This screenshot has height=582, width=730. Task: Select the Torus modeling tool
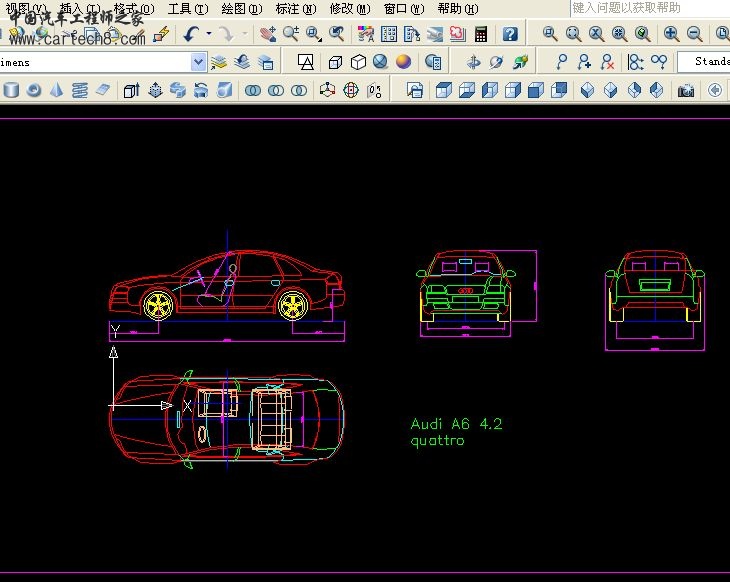(x=34, y=90)
